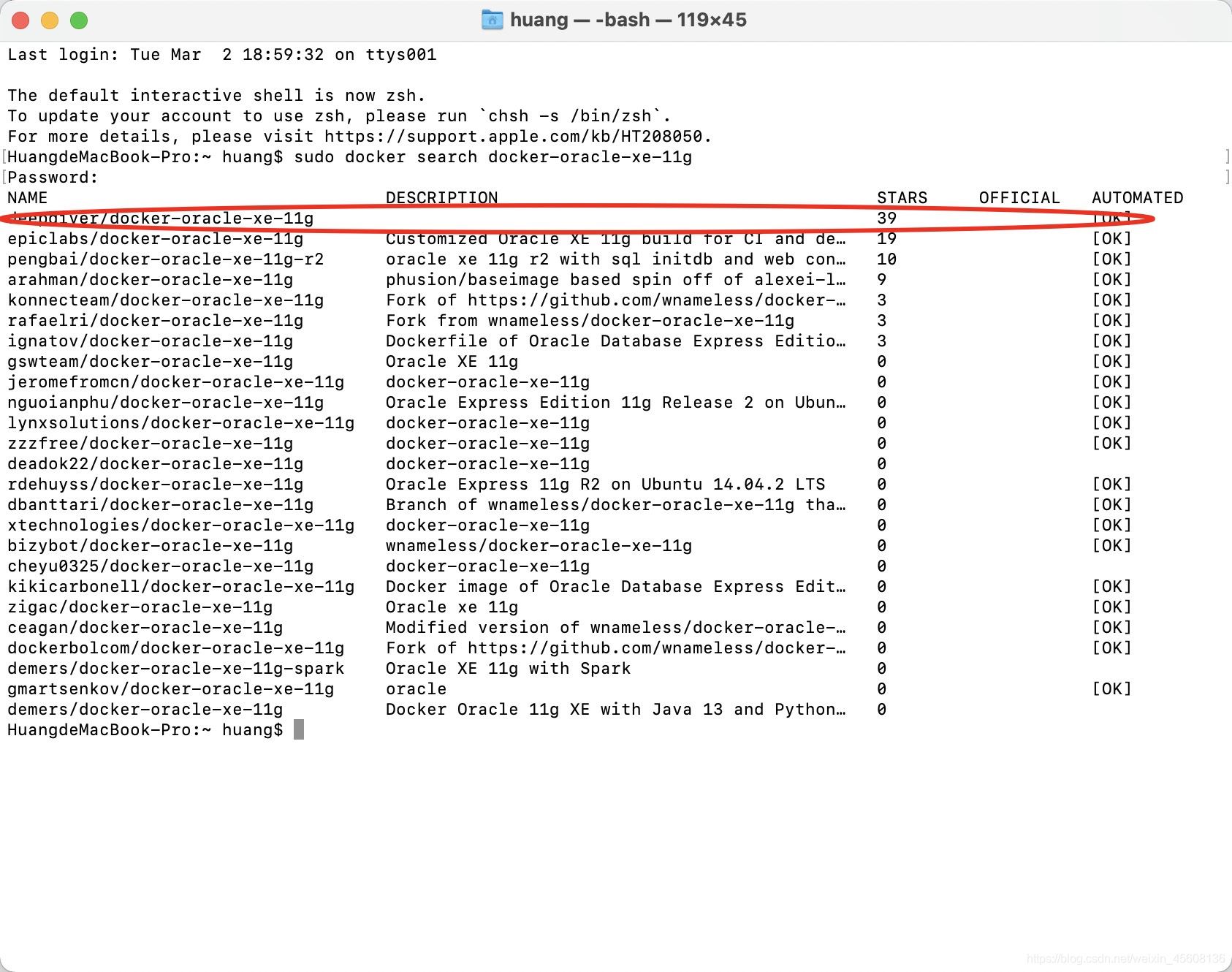
Task: Click the 39 stars count in circled row
Action: point(886,219)
